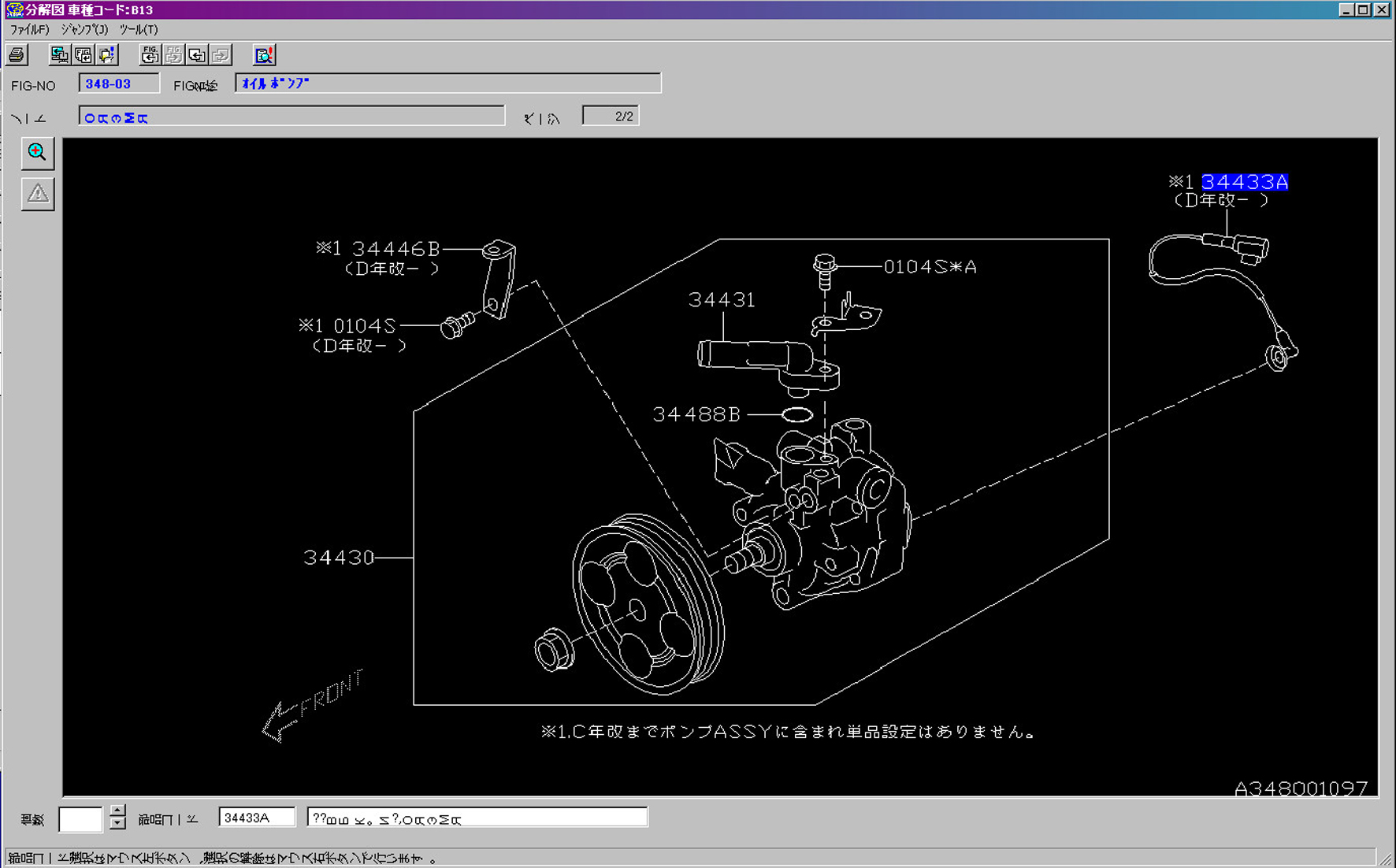Select highlighted part number 34433A in diagram
The width and height of the screenshot is (1396, 868).
(x=1244, y=182)
